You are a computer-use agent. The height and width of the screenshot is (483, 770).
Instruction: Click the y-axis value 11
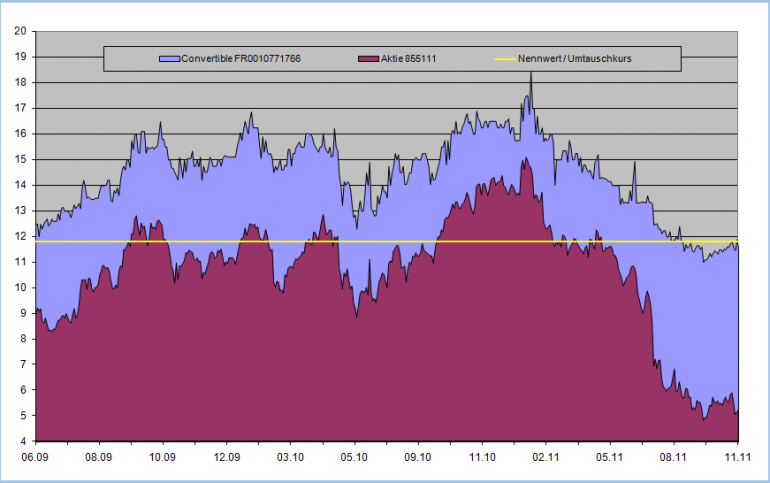pos(20,262)
